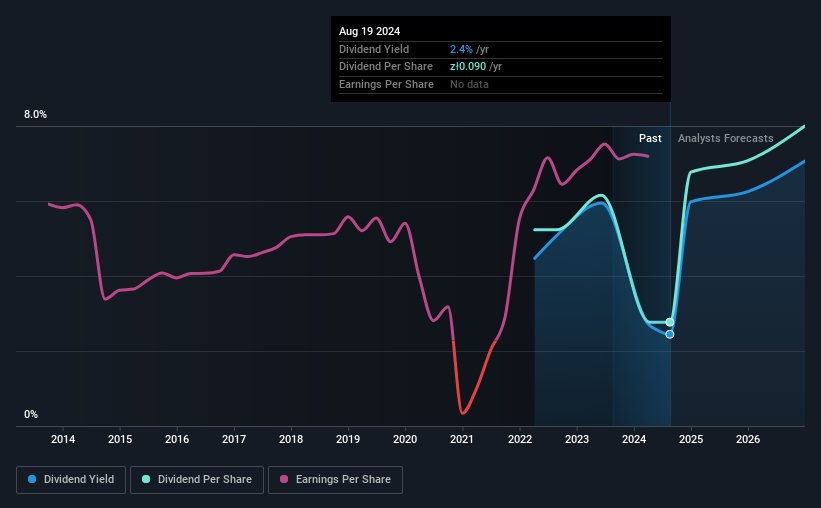The width and height of the screenshot is (821, 508).
Task: Click the teal Dividend Per Share legend dot
Action: (x=146, y=479)
